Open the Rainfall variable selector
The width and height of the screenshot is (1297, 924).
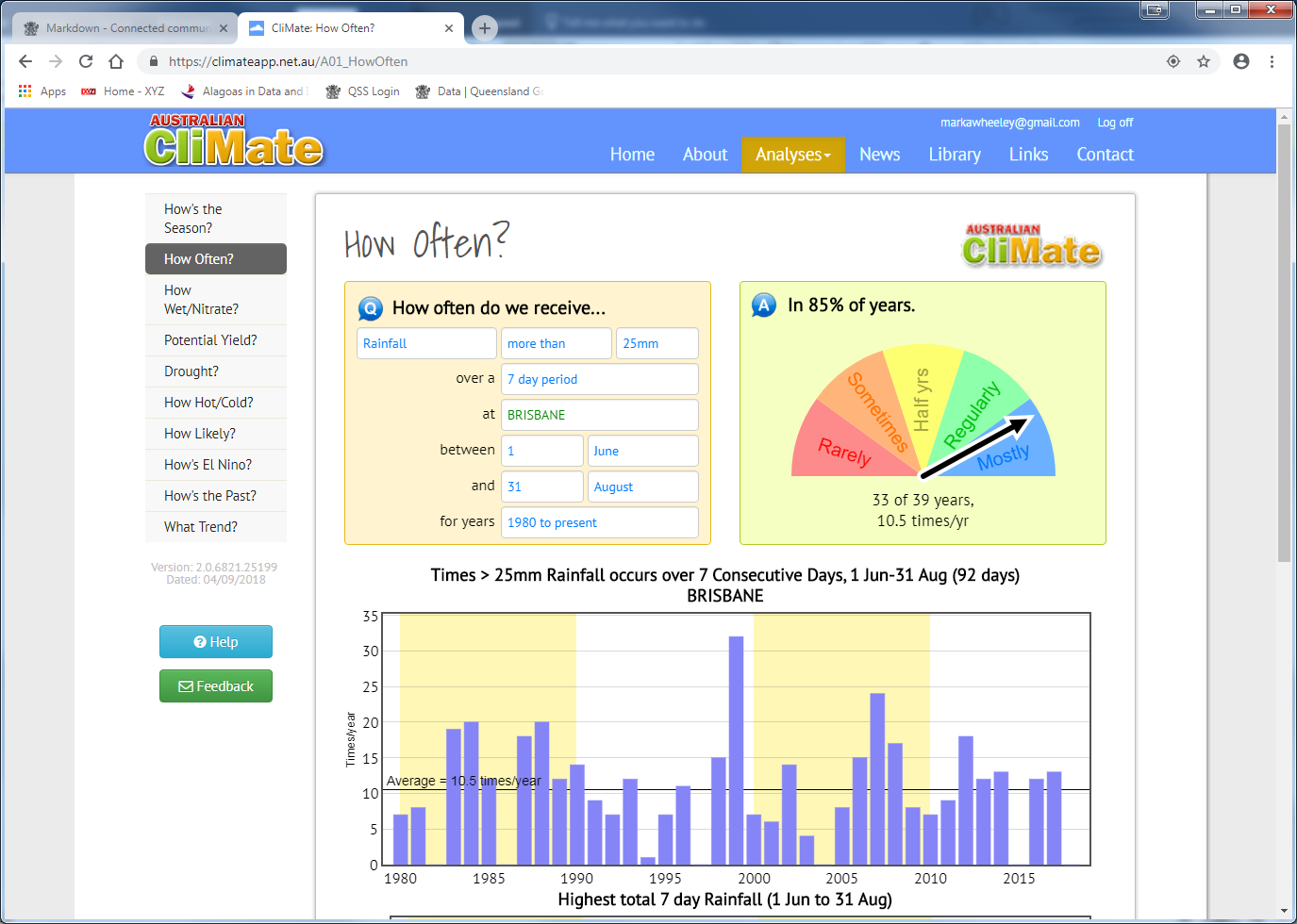point(426,343)
